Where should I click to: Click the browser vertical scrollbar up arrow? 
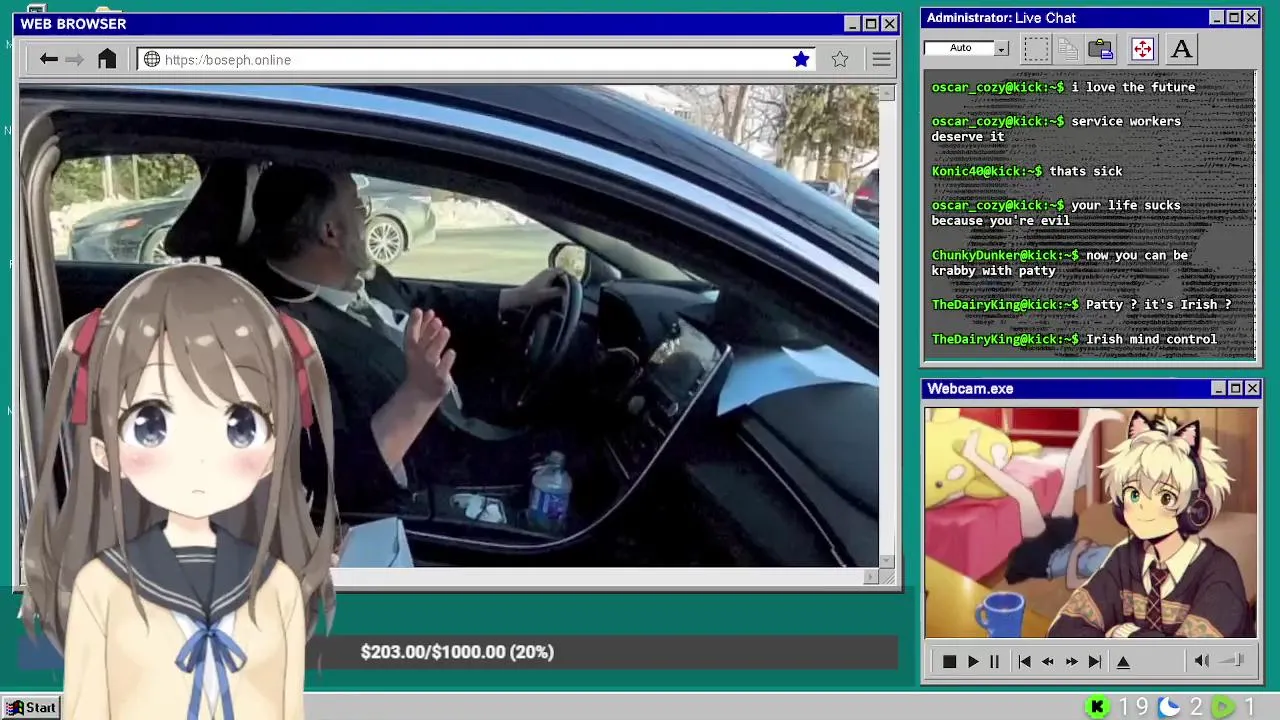(887, 93)
